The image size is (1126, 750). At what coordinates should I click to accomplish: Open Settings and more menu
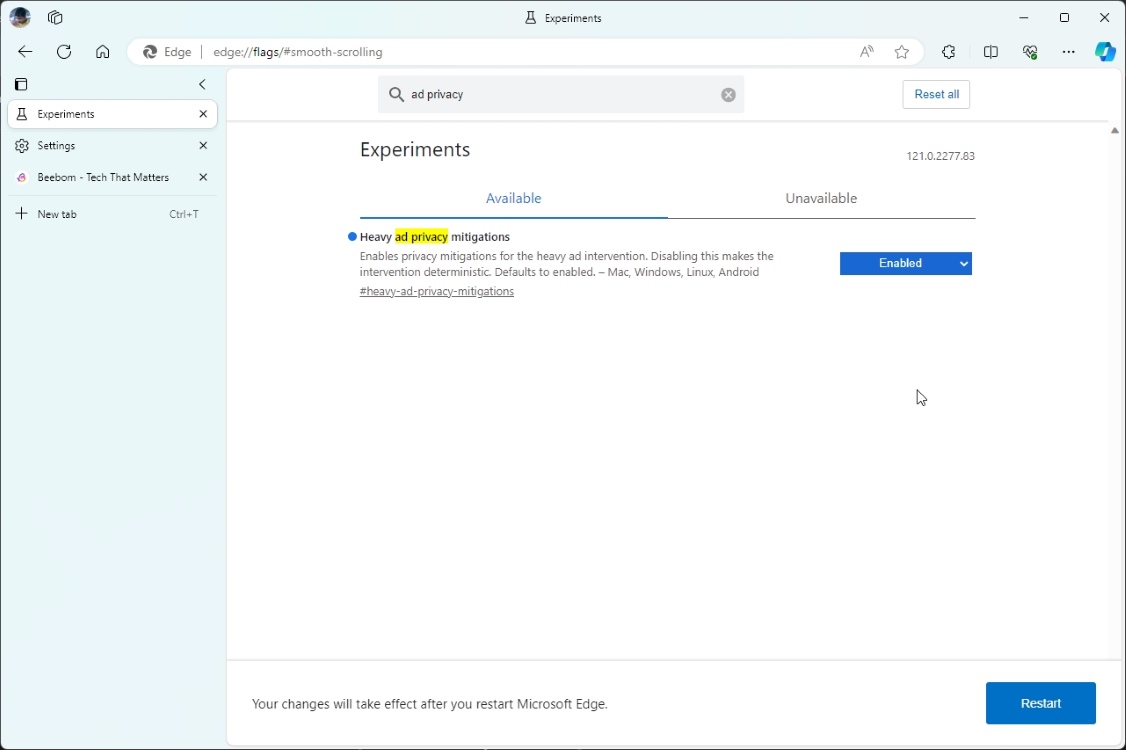pos(1068,52)
